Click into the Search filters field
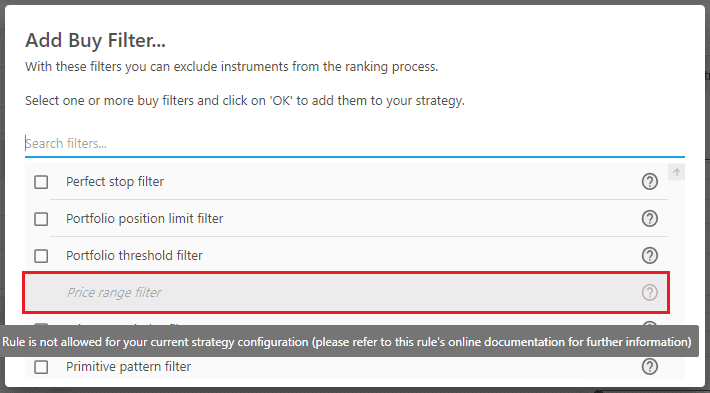Image resolution: width=710 pixels, height=393 pixels. (355, 144)
